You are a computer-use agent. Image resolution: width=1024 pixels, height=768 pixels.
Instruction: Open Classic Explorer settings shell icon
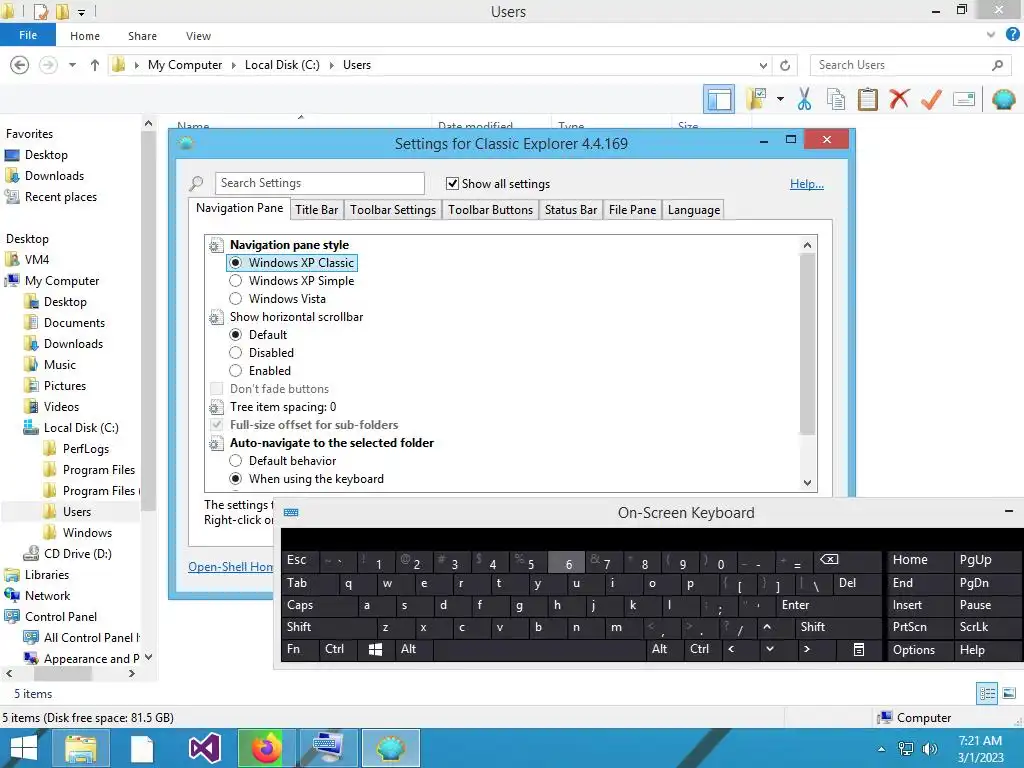pyautogui.click(x=1004, y=99)
